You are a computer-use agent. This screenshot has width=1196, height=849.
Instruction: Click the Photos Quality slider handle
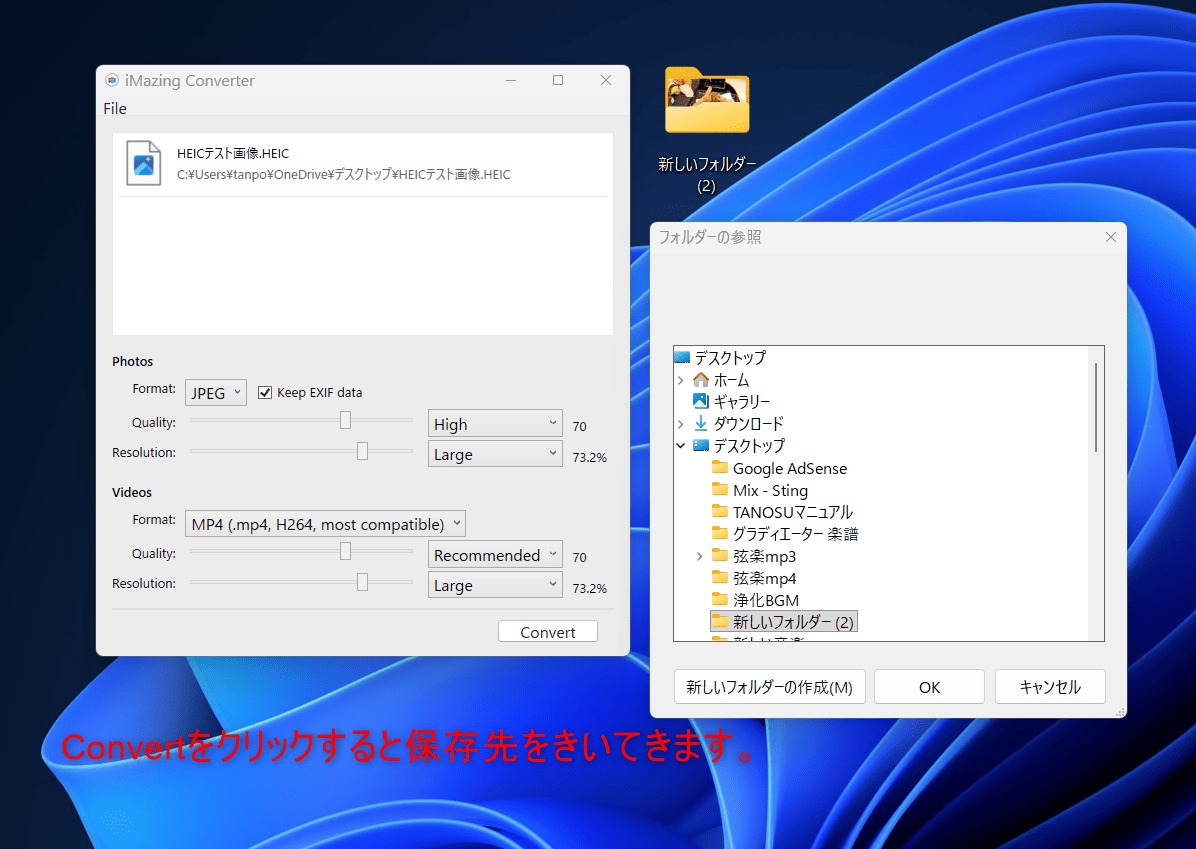point(345,420)
